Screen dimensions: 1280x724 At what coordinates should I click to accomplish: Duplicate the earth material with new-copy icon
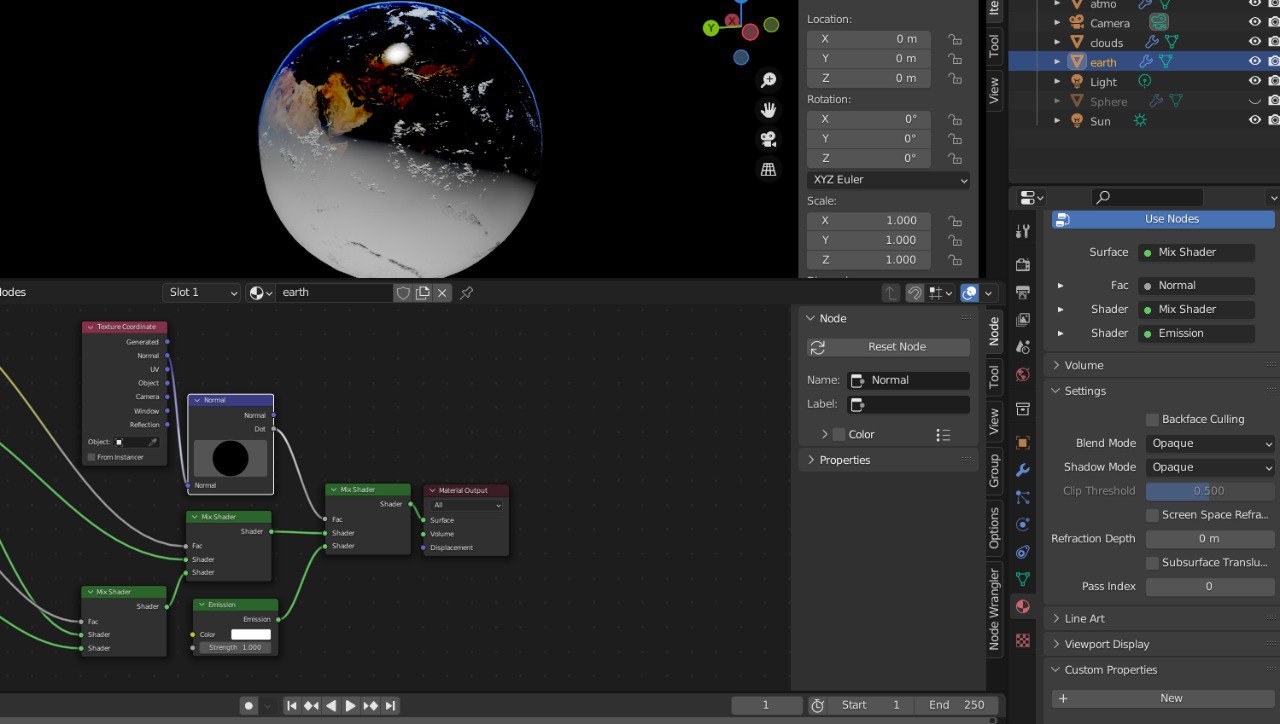[x=423, y=292]
